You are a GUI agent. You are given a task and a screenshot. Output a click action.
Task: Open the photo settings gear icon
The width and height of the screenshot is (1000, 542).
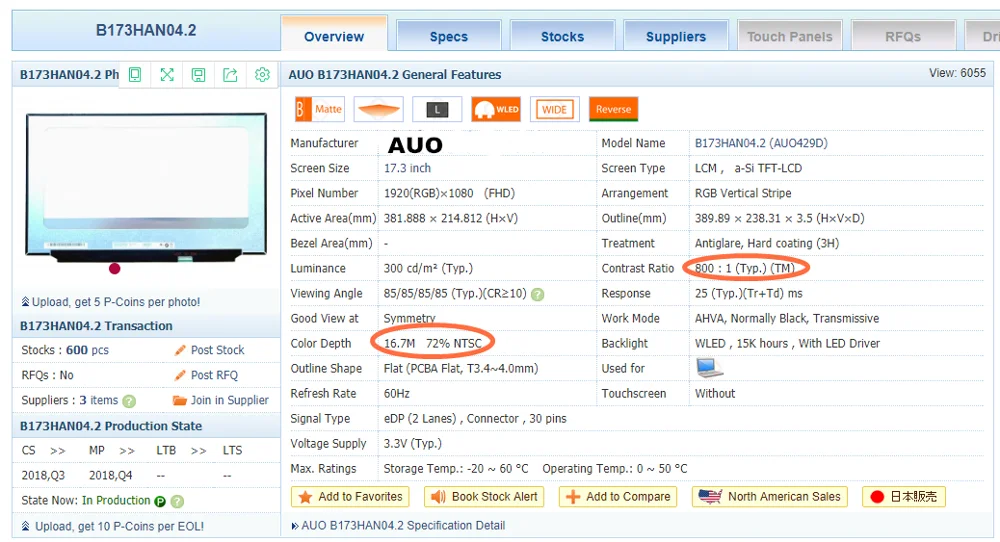262,75
